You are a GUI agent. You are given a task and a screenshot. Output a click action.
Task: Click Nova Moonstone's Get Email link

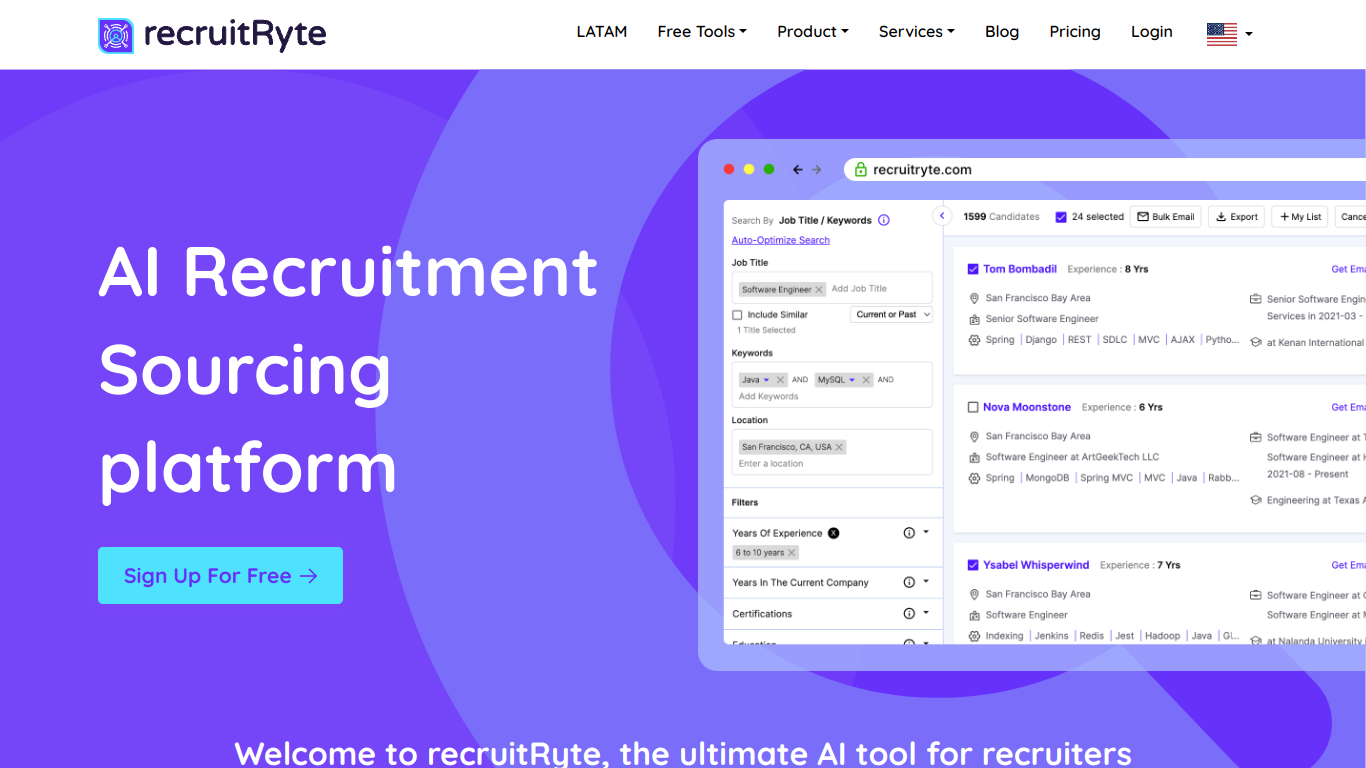coord(1348,407)
